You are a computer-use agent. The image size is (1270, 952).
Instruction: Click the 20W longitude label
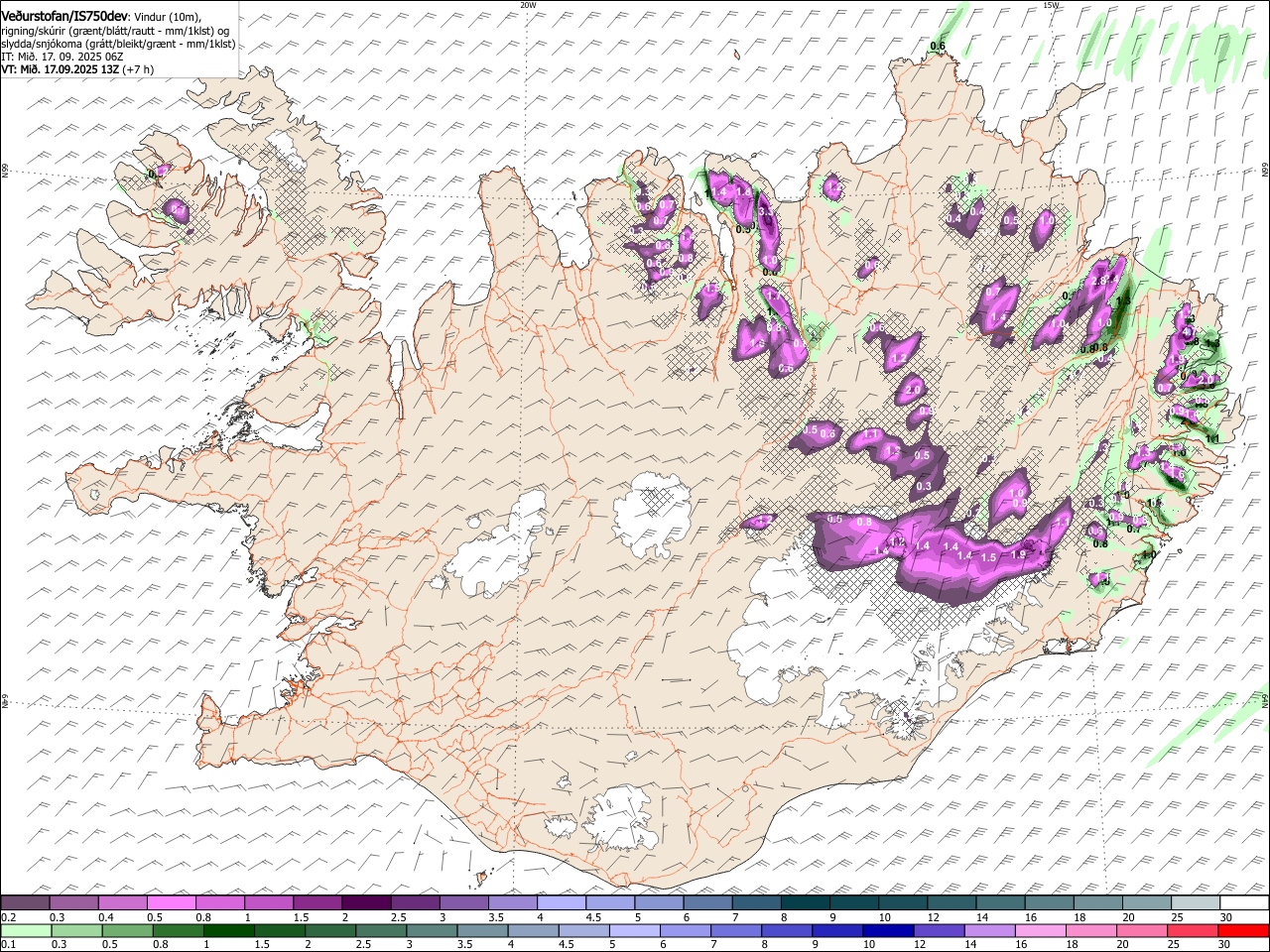[x=528, y=5]
